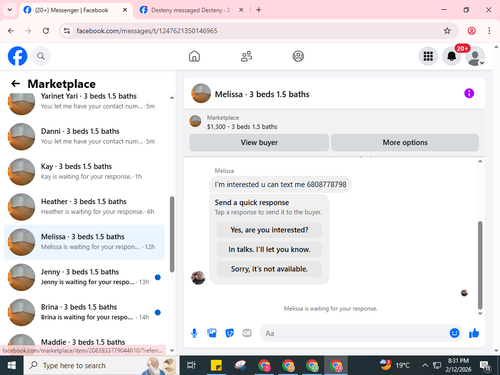Open the tab search dropdown arrow

coord(10,10)
